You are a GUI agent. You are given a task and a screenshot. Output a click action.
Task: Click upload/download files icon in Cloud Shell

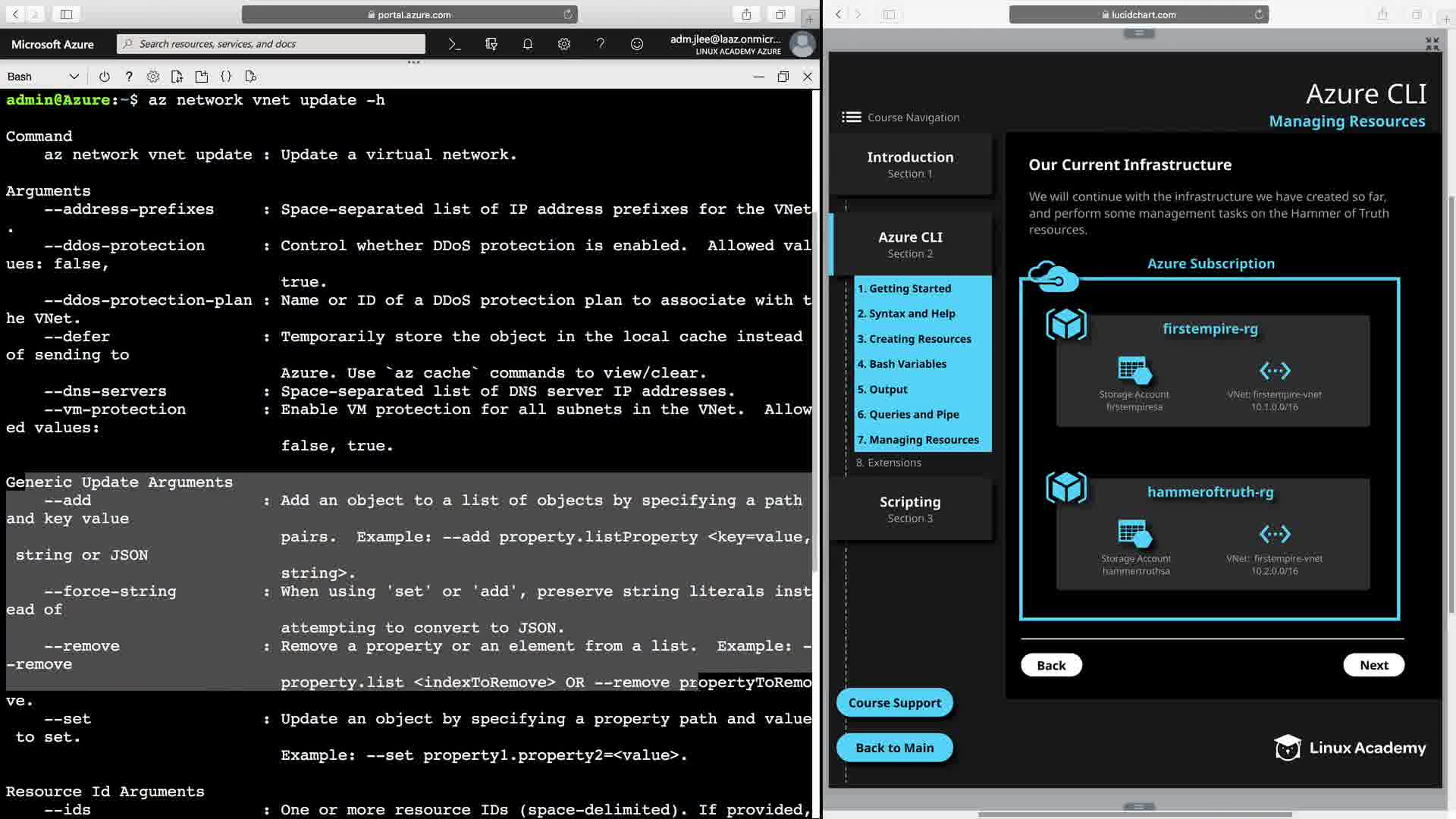pyautogui.click(x=177, y=77)
